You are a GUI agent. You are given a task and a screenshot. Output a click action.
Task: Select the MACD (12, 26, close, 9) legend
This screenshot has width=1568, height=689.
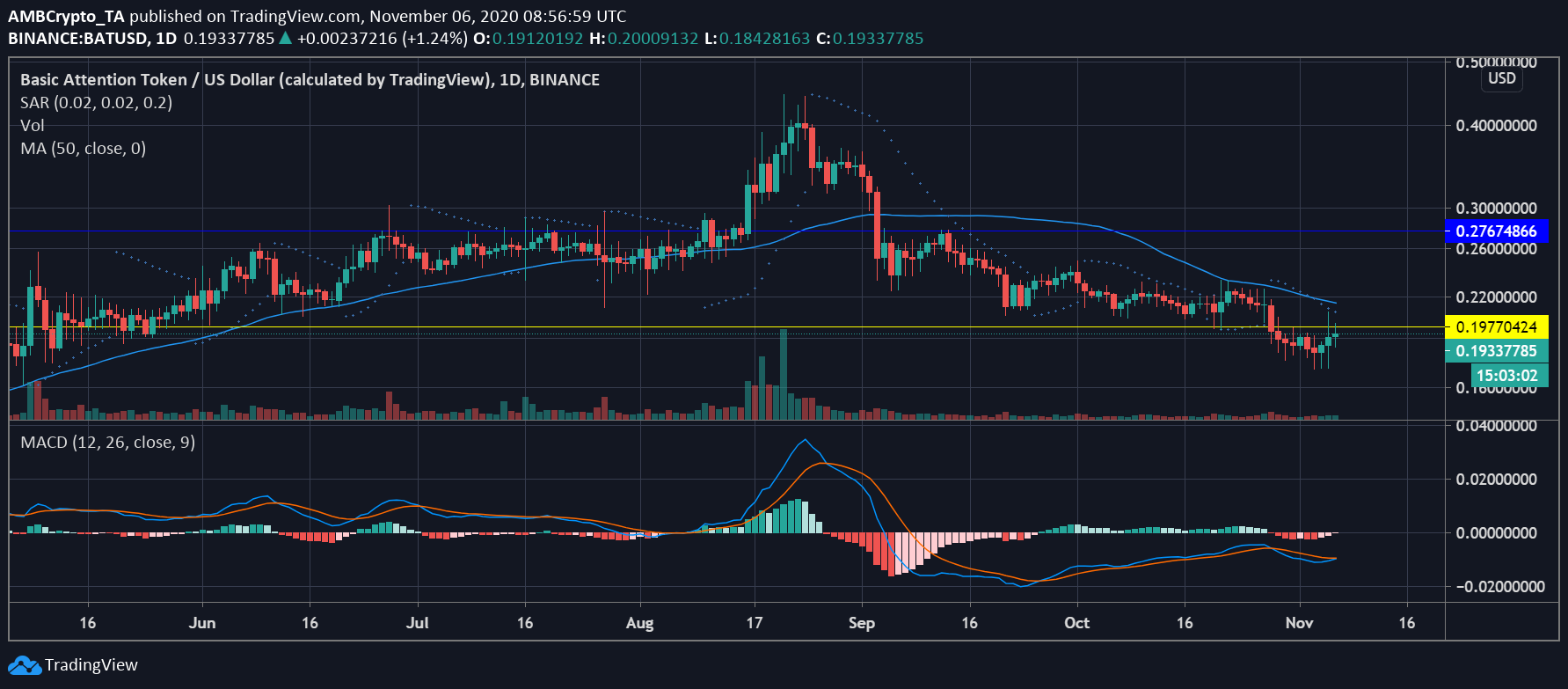(108, 443)
